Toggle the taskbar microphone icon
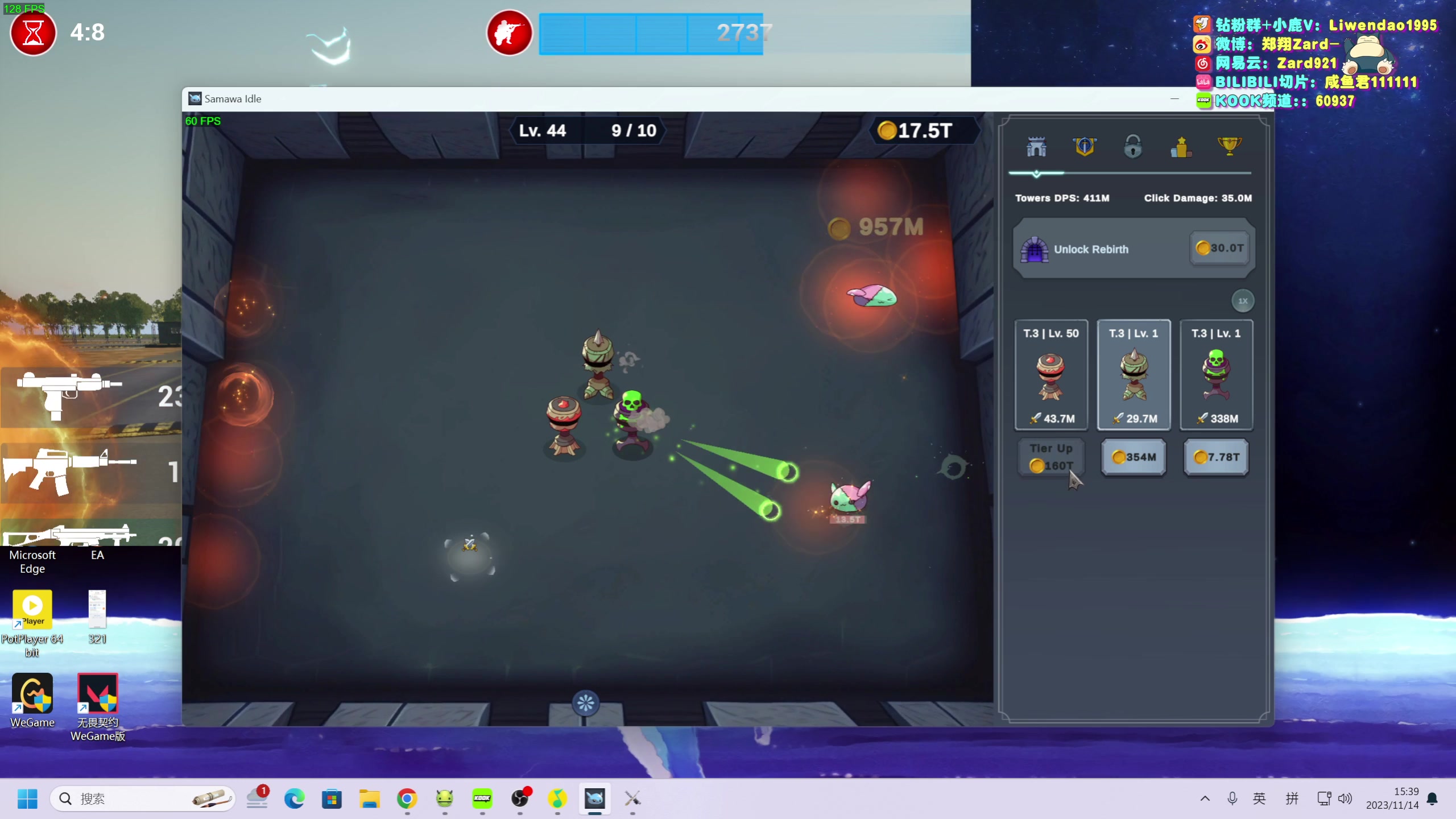Image resolution: width=1456 pixels, height=819 pixels. pos(1232,799)
